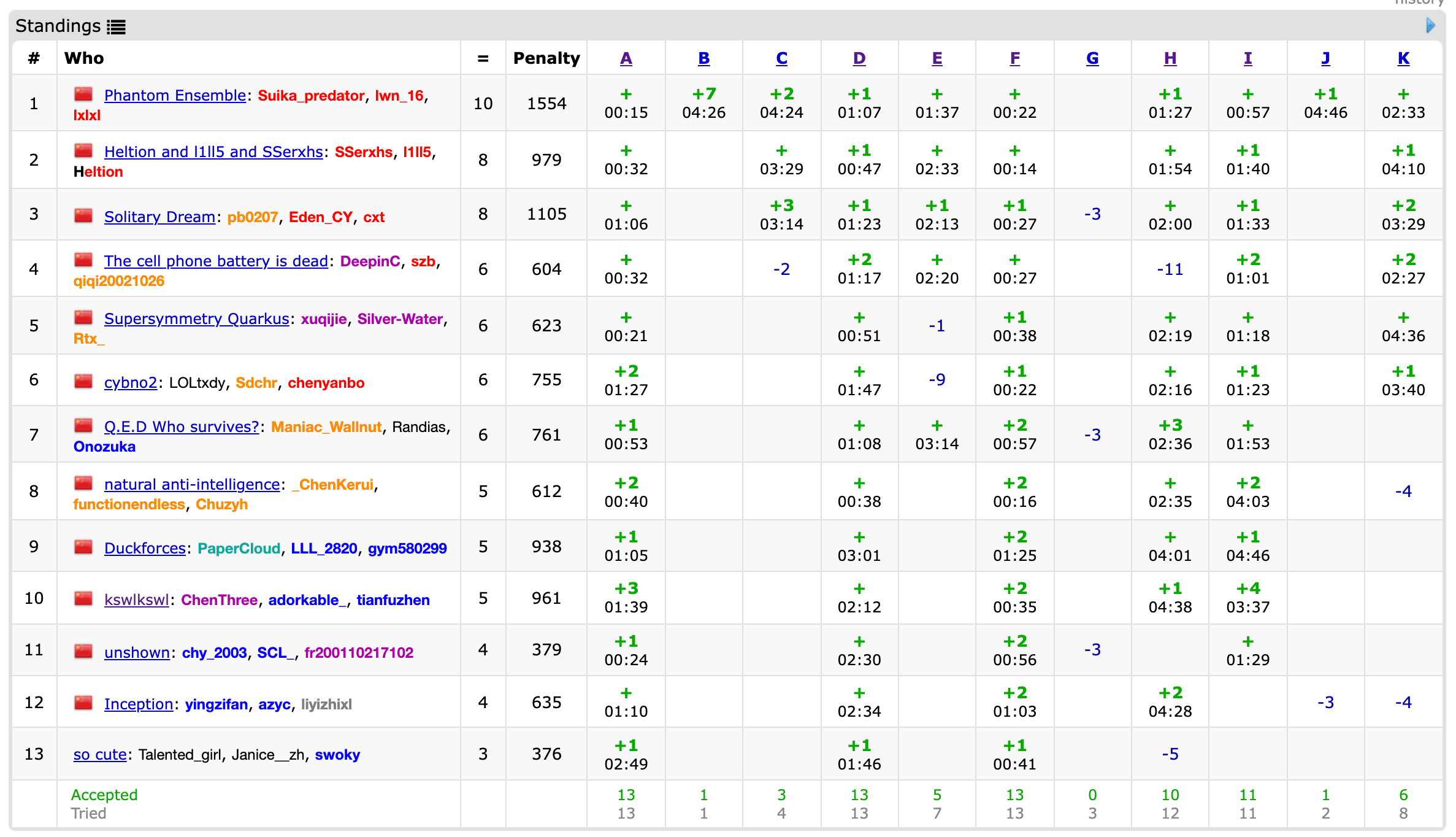Click the flag icon beside Phantom Ensemble
This screenshot has width=1456, height=837.
click(x=83, y=94)
